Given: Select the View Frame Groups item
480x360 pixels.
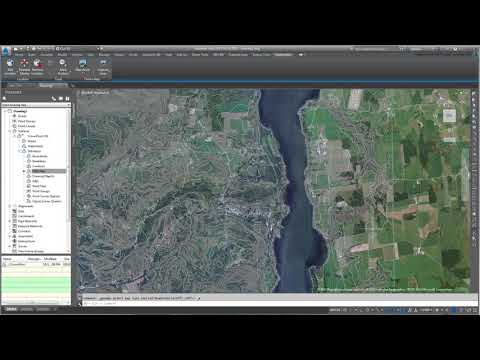Looking at the screenshot, I should pos(31,251).
